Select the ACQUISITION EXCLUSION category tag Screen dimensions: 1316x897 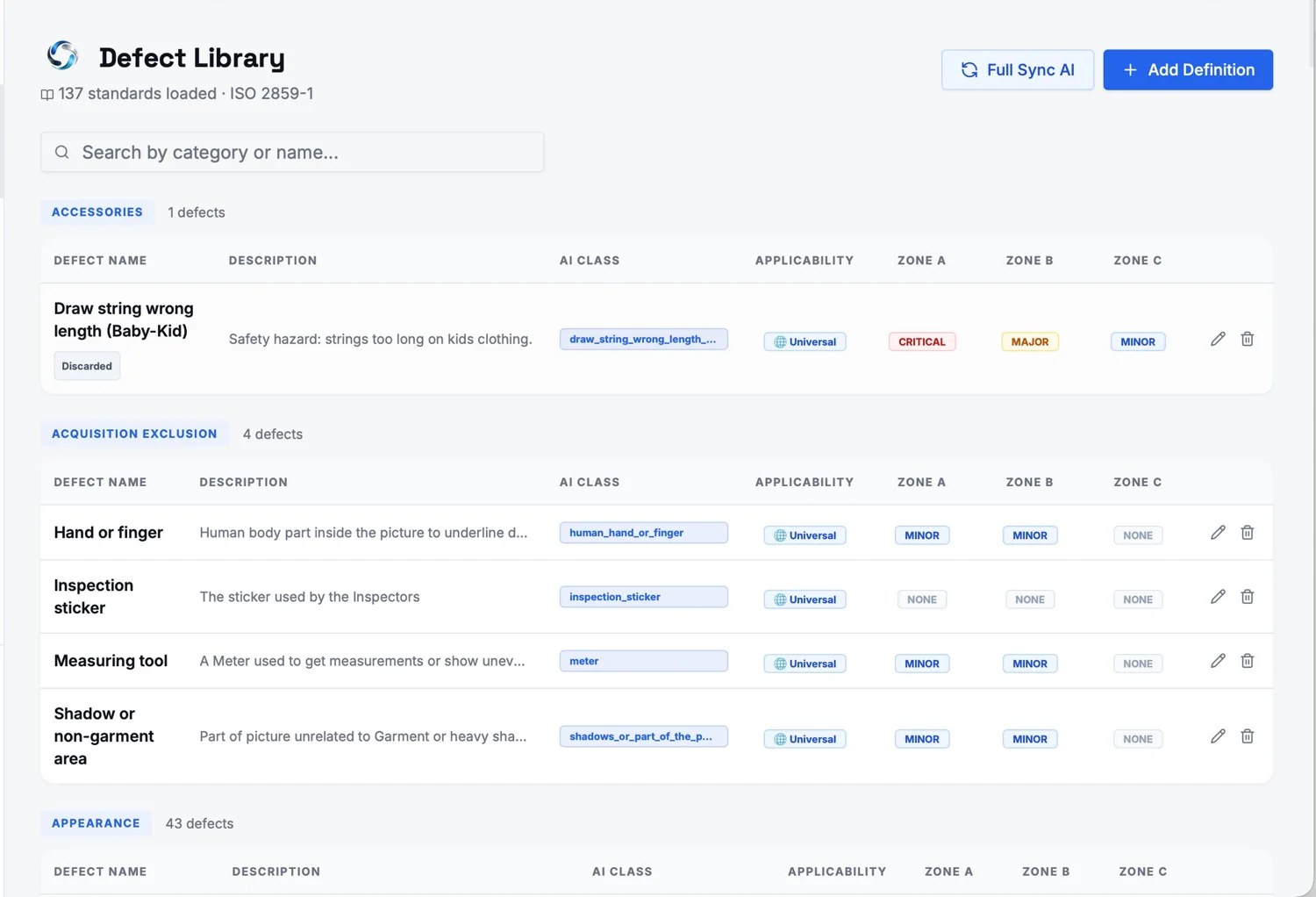134,434
